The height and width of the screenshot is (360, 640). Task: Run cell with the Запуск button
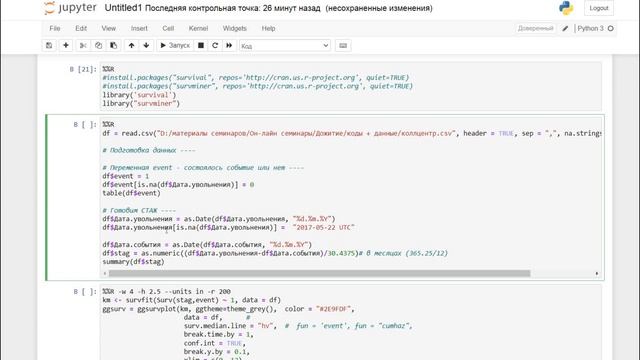click(x=175, y=45)
